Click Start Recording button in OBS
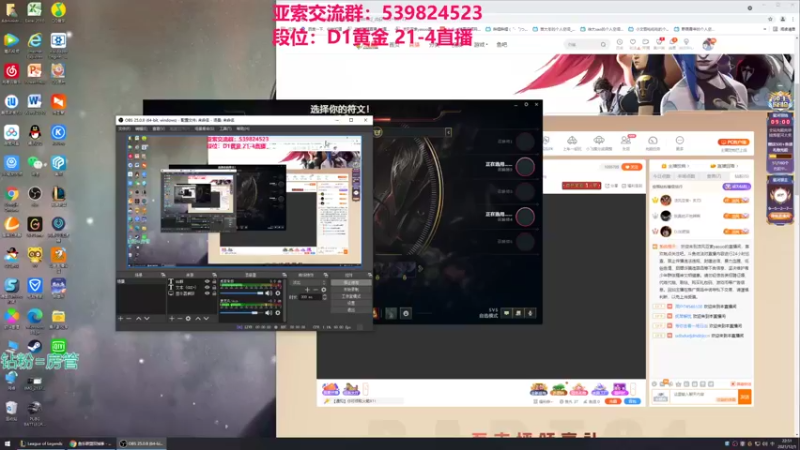Image resolution: width=800 pixels, height=450 pixels. click(351, 289)
